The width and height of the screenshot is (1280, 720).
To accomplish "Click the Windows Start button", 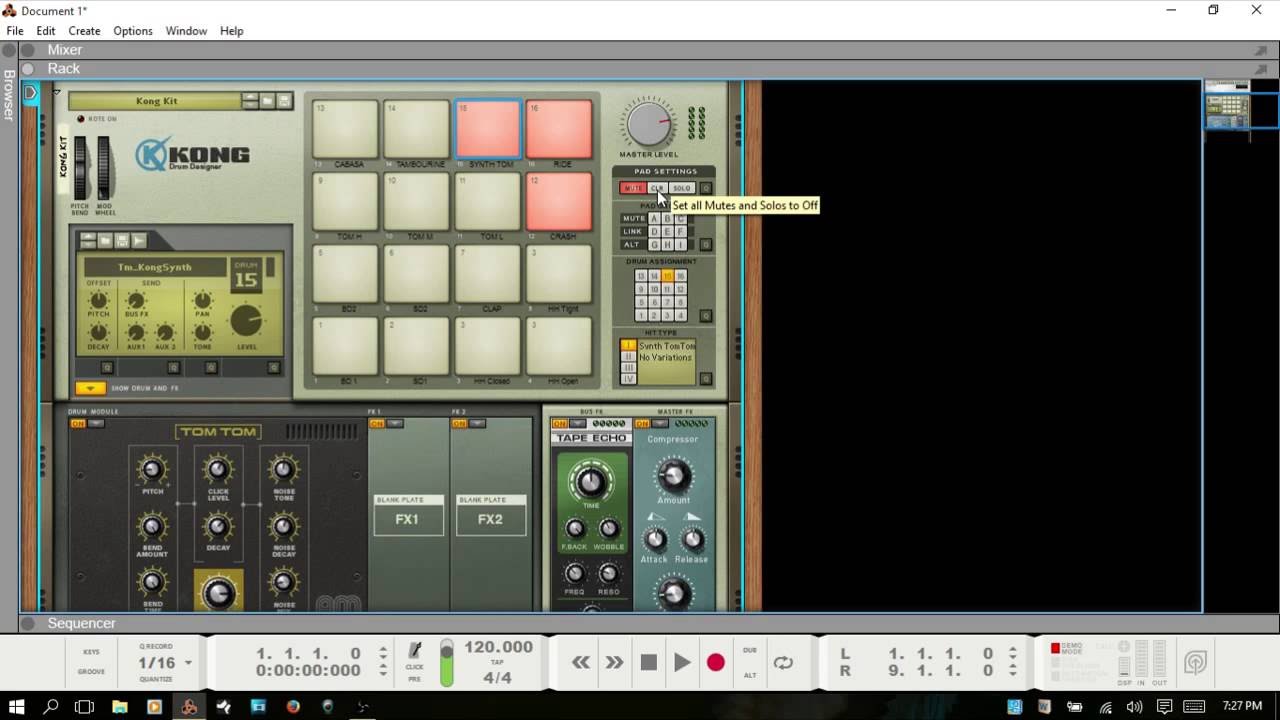I will pyautogui.click(x=17, y=706).
